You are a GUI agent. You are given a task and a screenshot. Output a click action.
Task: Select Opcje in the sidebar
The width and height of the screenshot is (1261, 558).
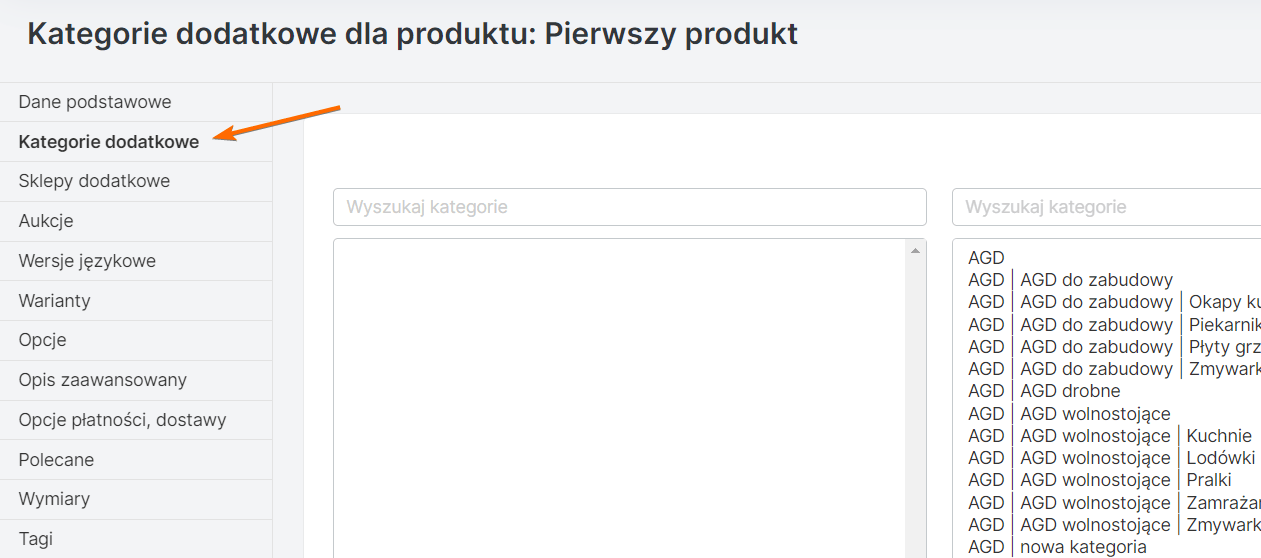42,340
